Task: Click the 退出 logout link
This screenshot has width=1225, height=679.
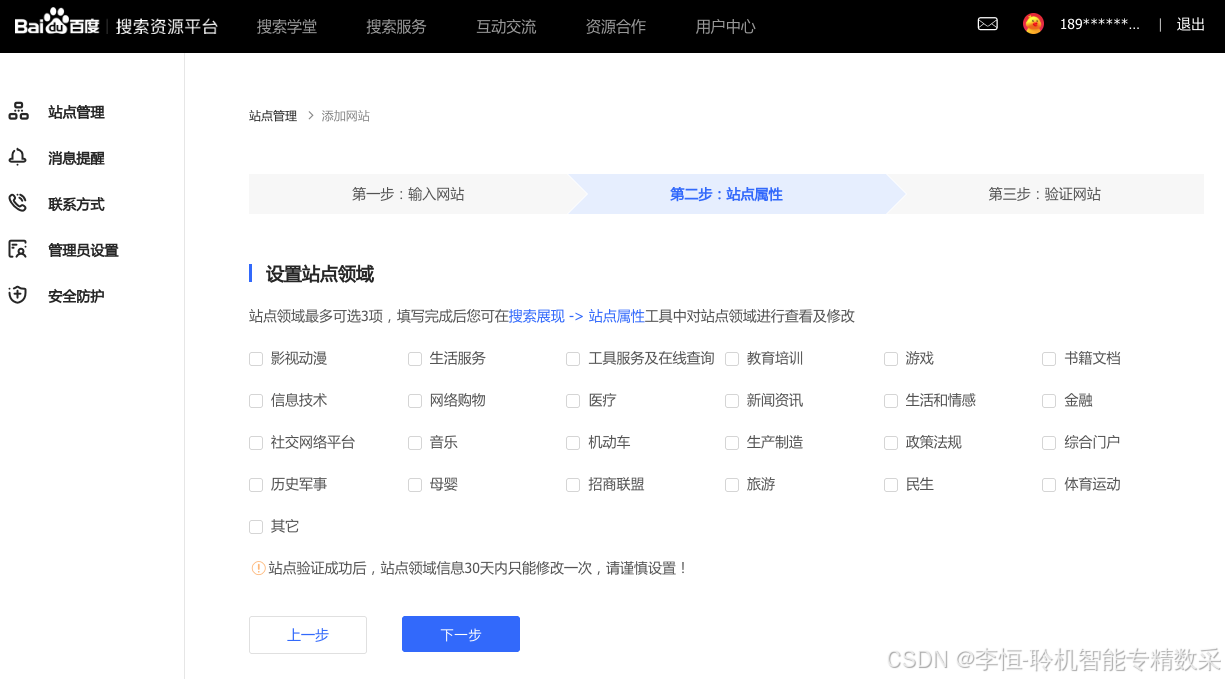Action: (1191, 24)
